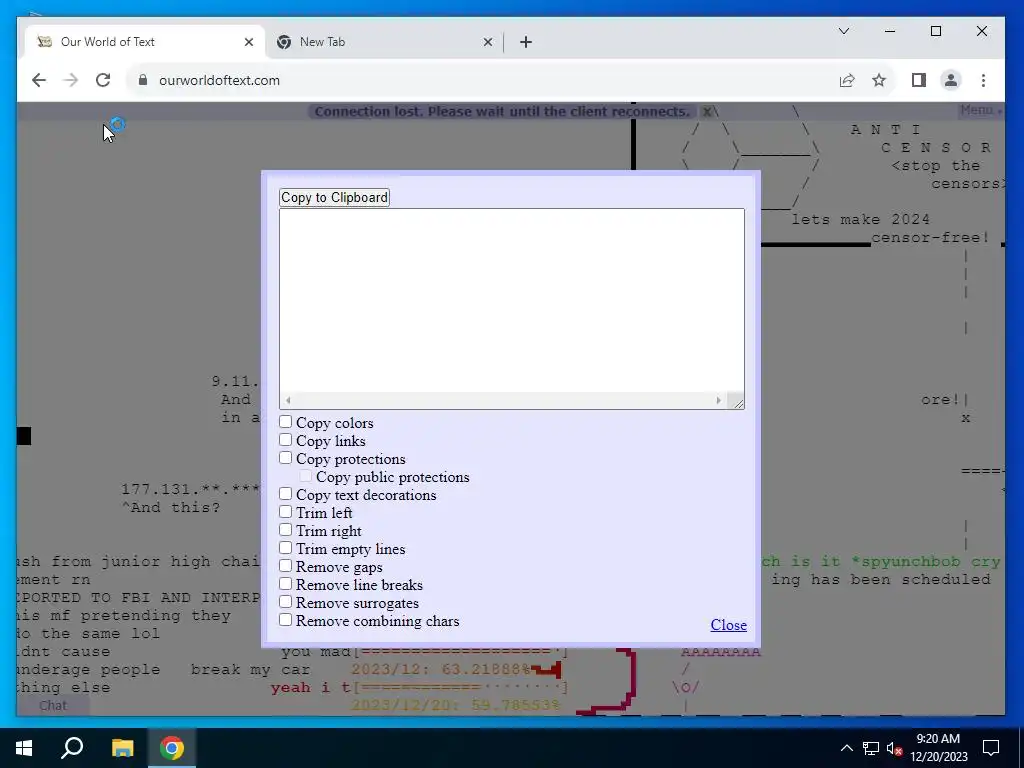
Task: Open the Chrome profile avatar
Action: tap(951, 80)
